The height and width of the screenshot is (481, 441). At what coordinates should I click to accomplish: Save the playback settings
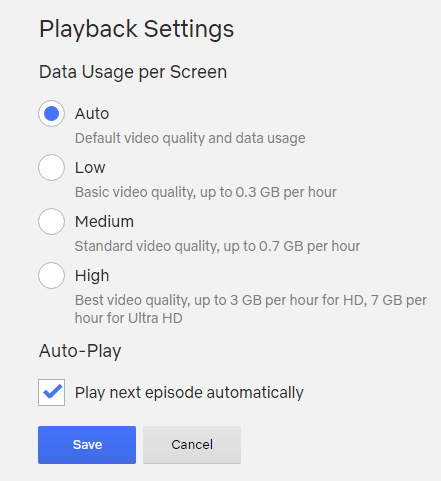pyautogui.click(x=87, y=445)
